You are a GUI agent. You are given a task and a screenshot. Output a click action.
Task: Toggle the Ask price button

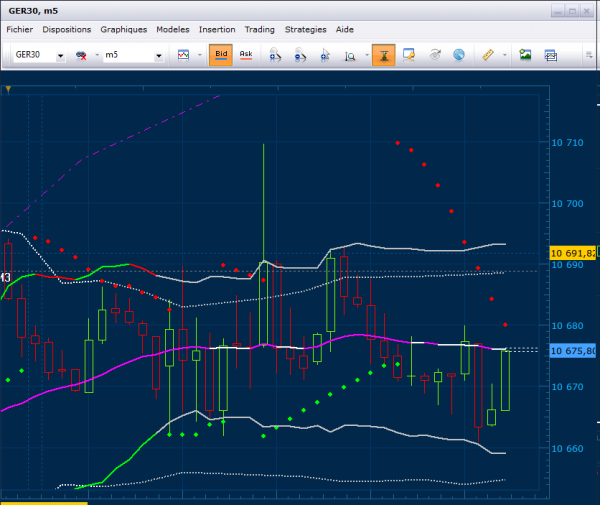245,55
